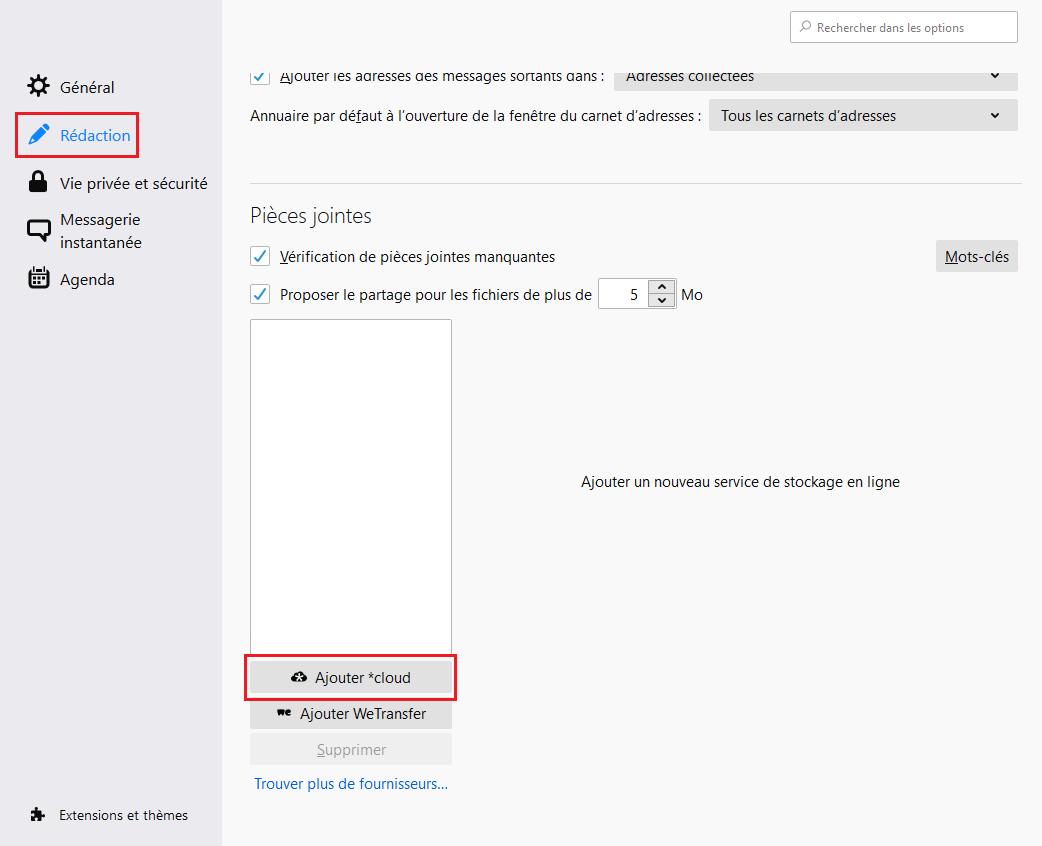The height and width of the screenshot is (846, 1042).
Task: Disable vérification de pièces jointes manquantes
Action: pos(260,256)
